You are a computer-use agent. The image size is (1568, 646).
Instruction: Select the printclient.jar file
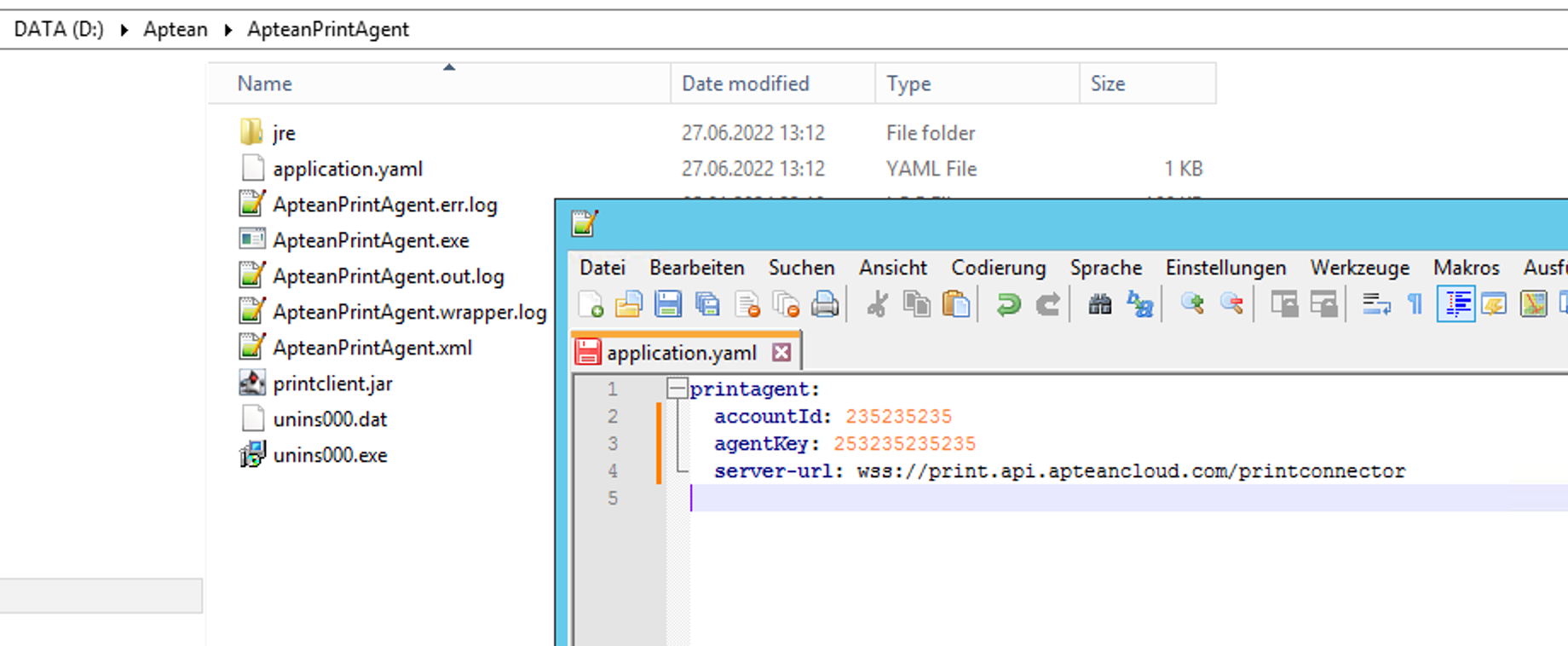tap(332, 384)
